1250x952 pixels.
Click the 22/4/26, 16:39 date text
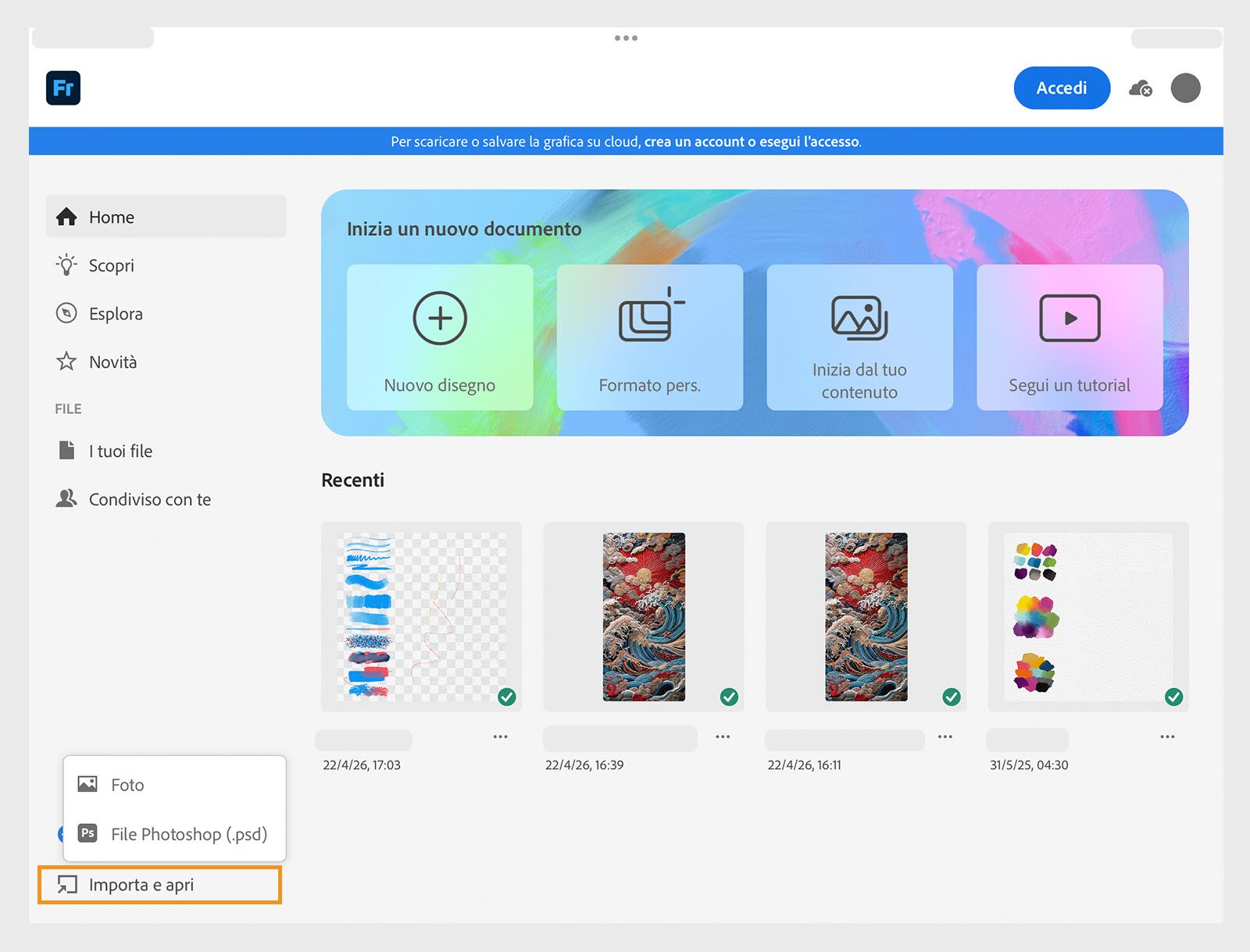click(x=584, y=765)
